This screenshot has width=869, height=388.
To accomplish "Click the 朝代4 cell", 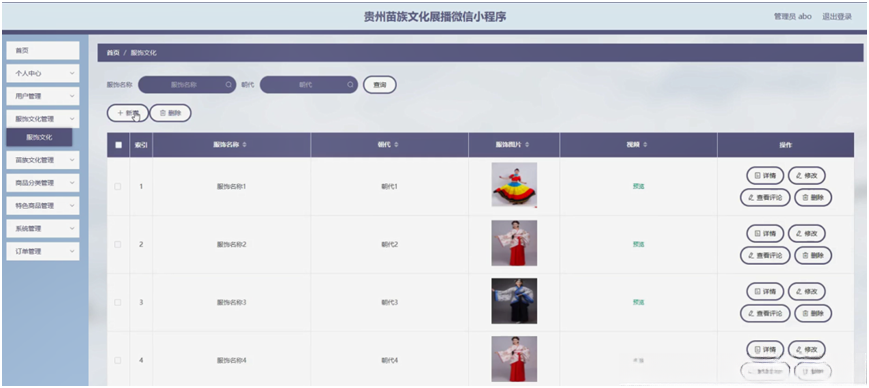I will point(390,361).
